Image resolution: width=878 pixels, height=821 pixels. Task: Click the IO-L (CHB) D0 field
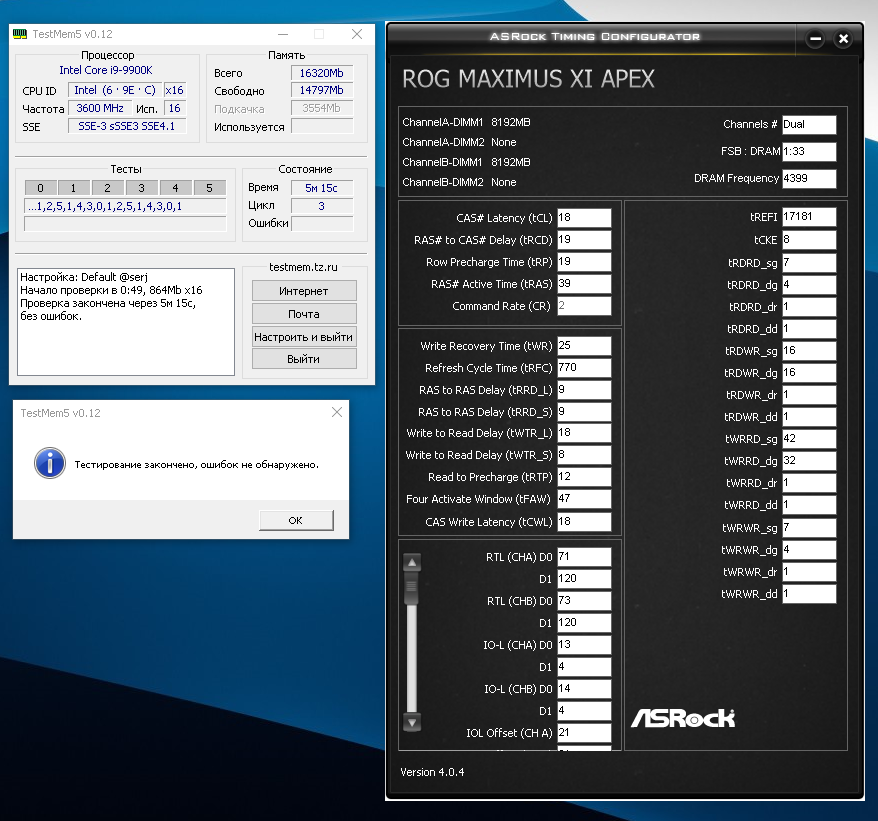coord(584,688)
